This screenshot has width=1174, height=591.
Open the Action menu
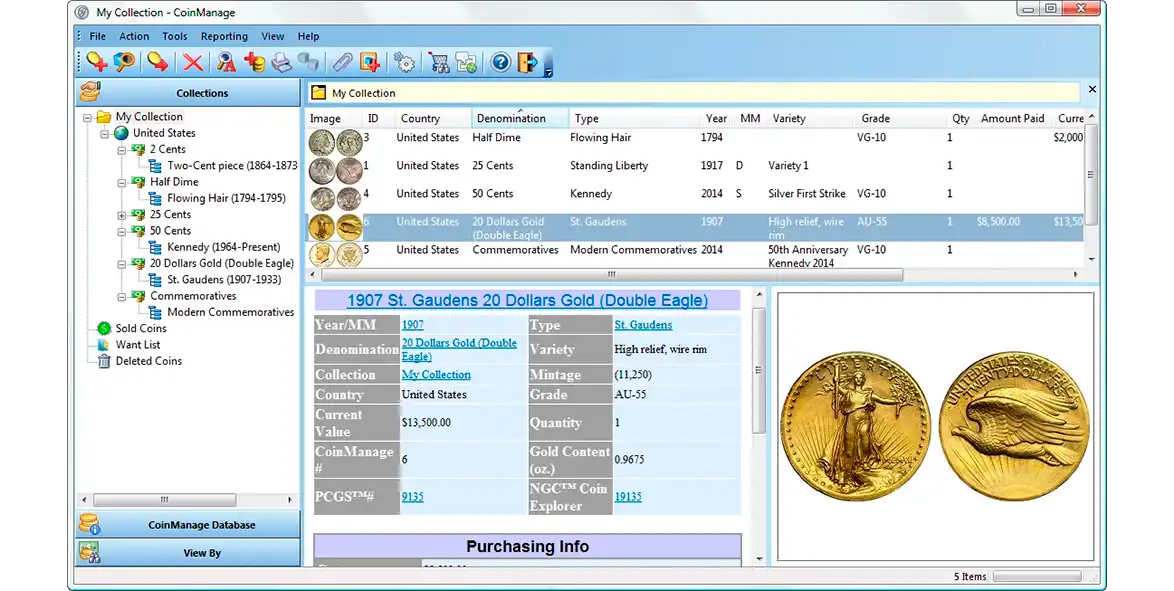pos(134,36)
